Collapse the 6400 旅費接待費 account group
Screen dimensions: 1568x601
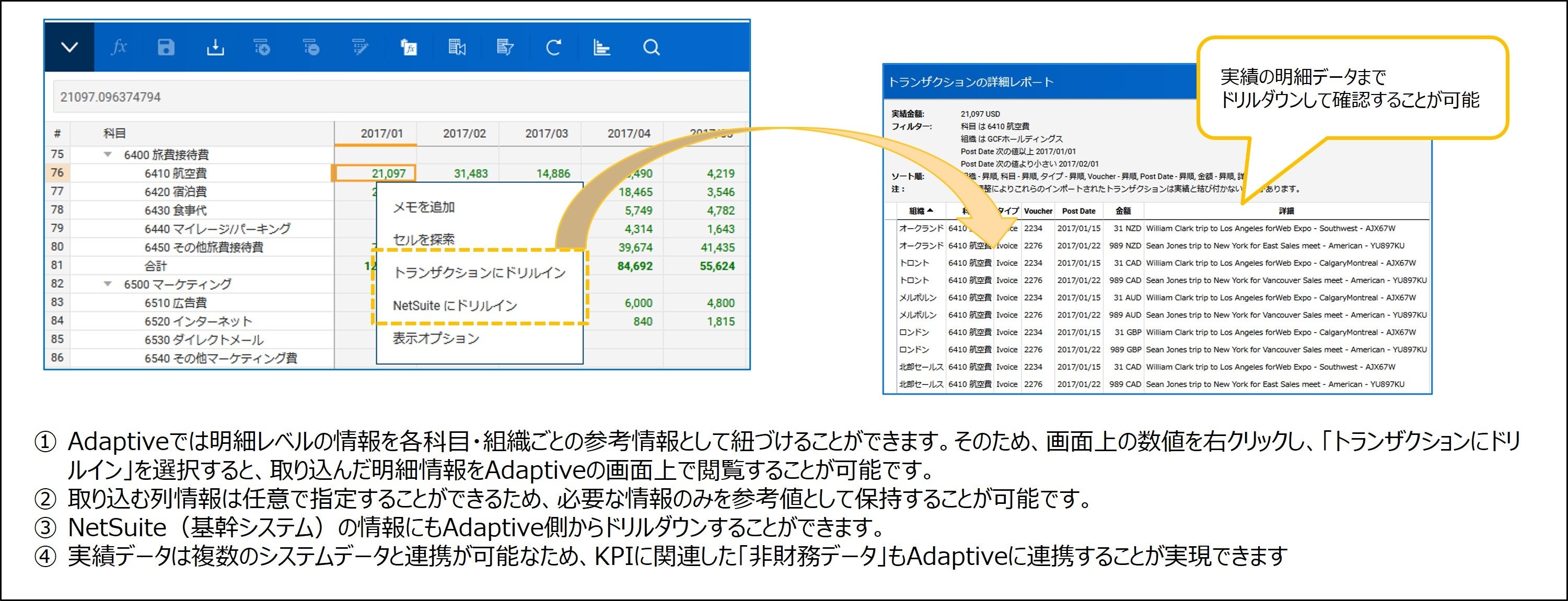point(108,155)
